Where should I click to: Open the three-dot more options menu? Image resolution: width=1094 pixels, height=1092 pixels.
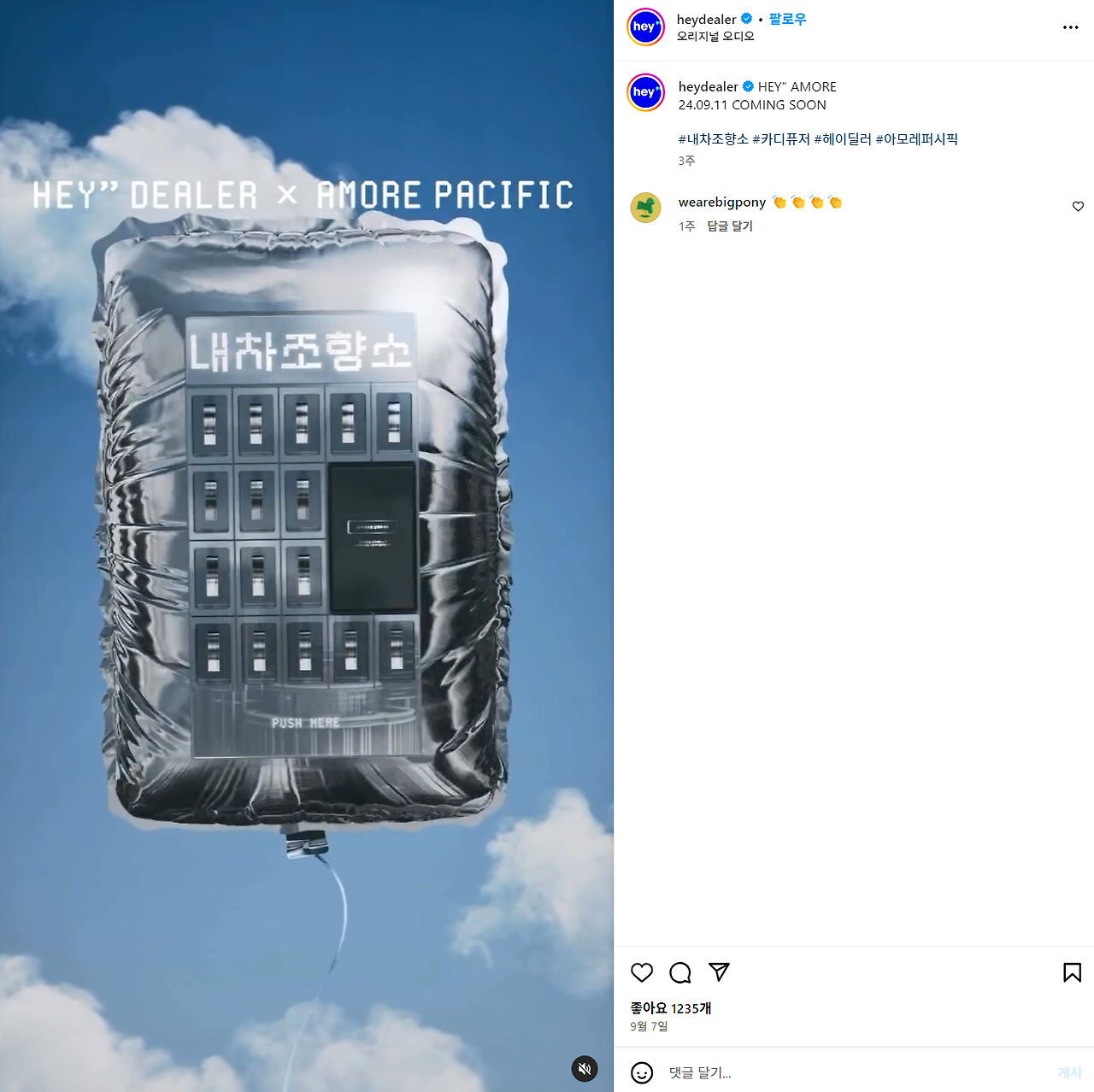coord(1070,27)
